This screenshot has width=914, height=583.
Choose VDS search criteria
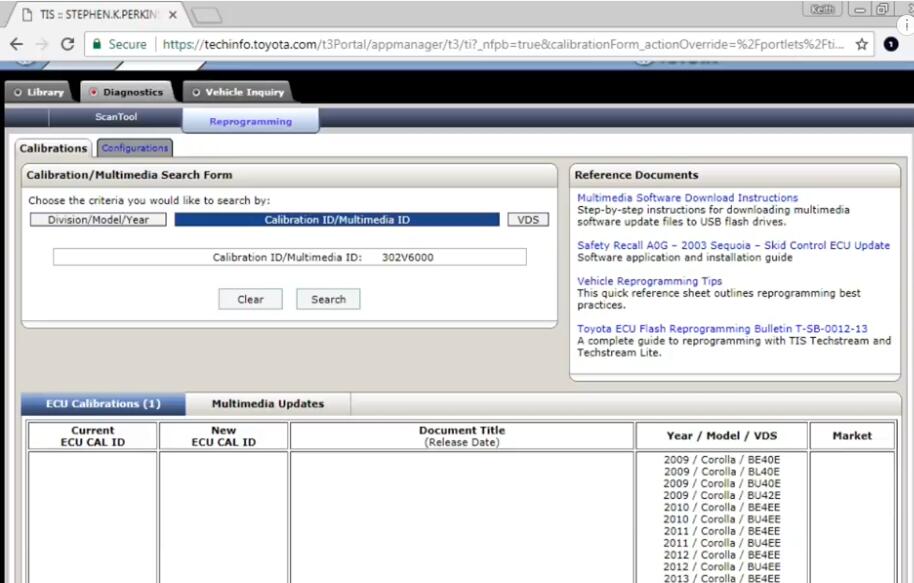click(528, 220)
